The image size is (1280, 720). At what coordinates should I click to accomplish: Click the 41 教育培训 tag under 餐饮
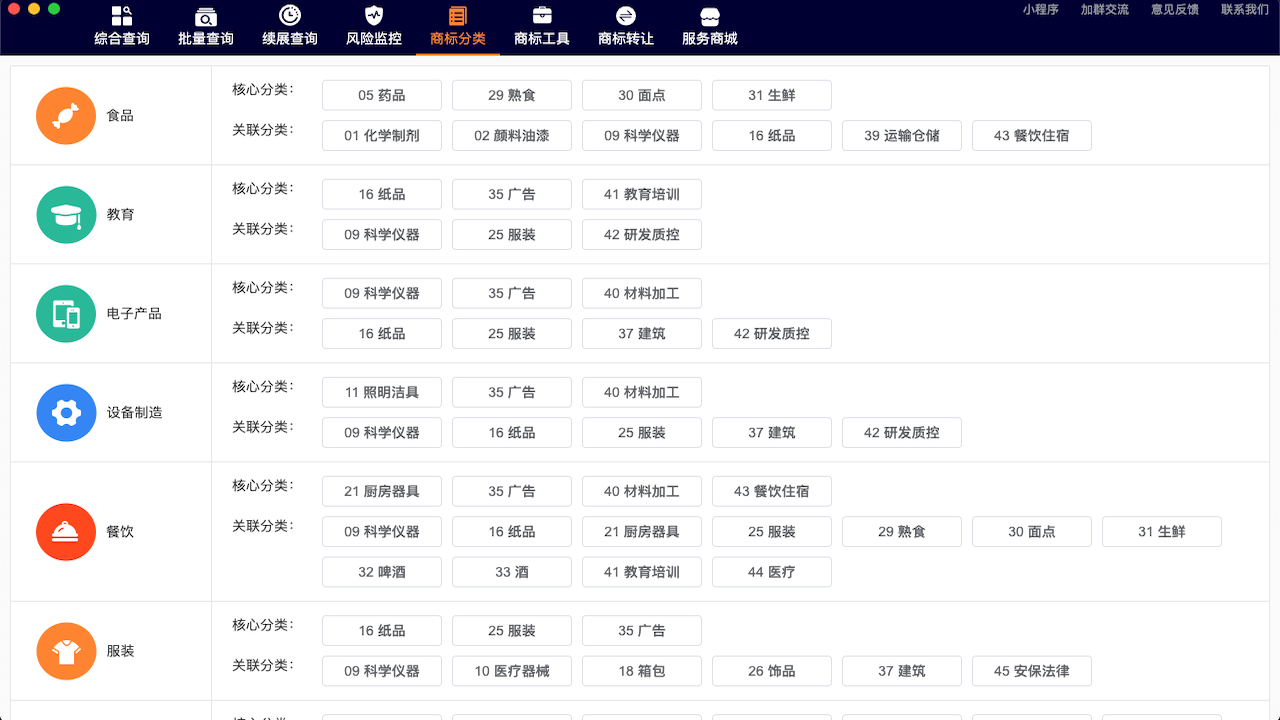pos(641,571)
